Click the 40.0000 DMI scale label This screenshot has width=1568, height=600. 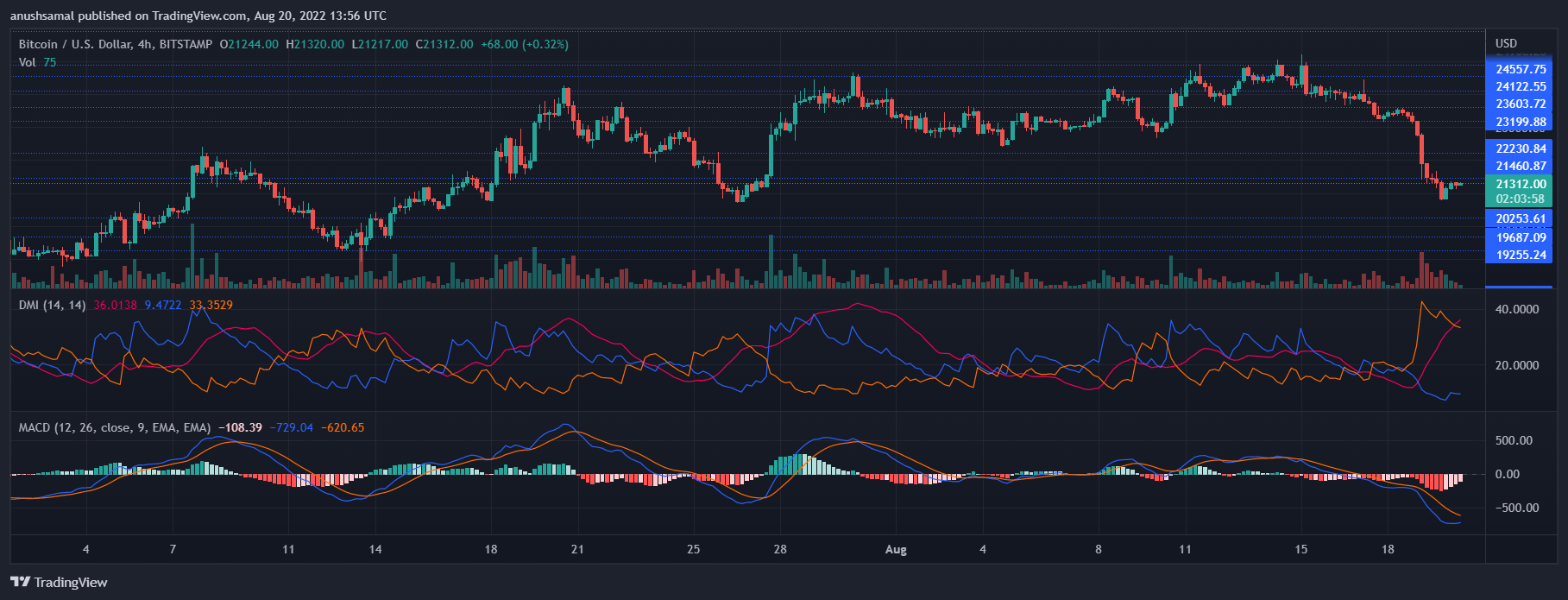(1516, 309)
